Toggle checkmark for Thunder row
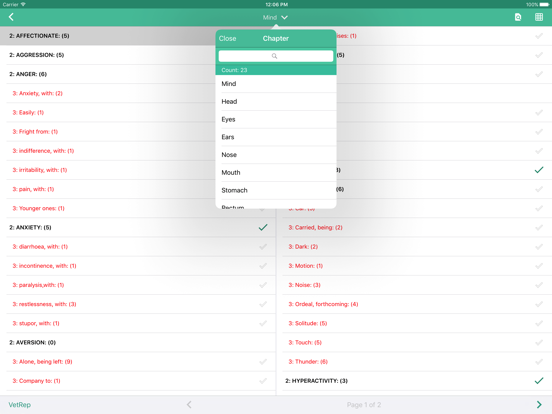Image resolution: width=552 pixels, height=414 pixels. coord(539,362)
